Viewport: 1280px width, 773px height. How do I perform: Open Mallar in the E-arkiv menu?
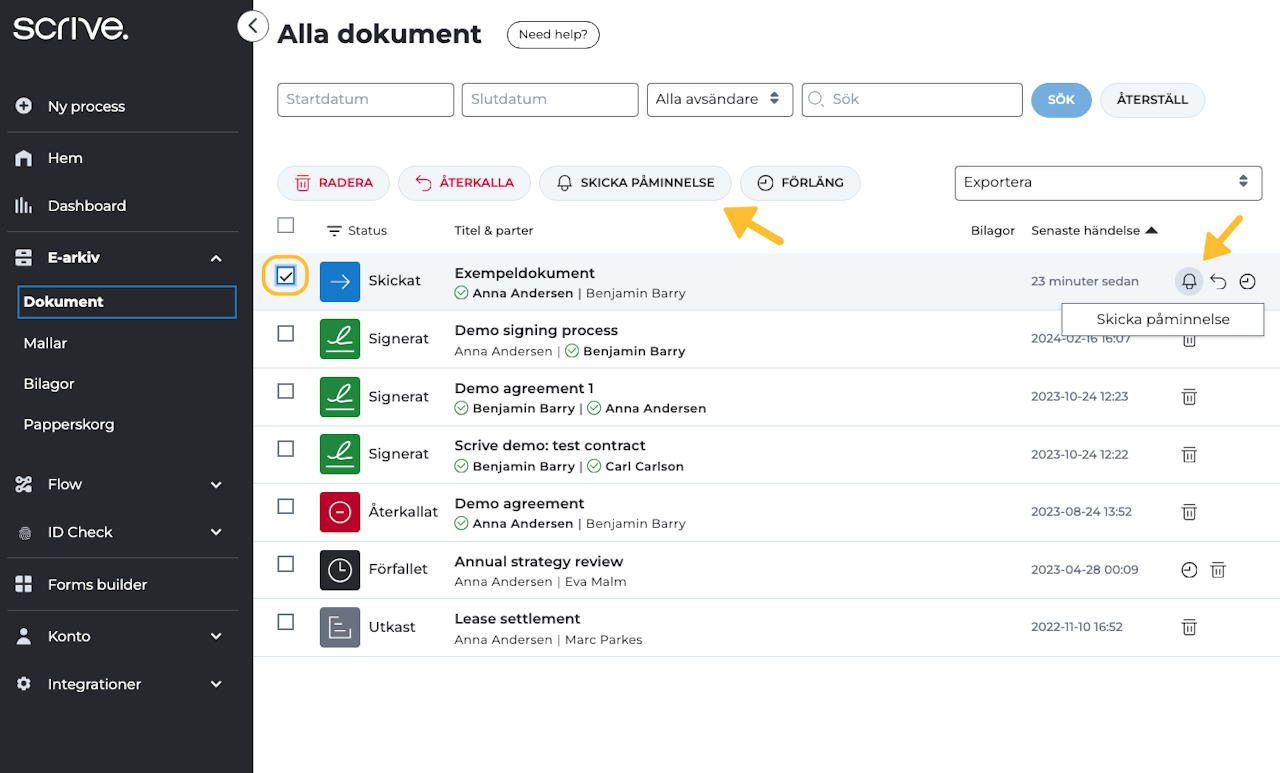coord(46,343)
